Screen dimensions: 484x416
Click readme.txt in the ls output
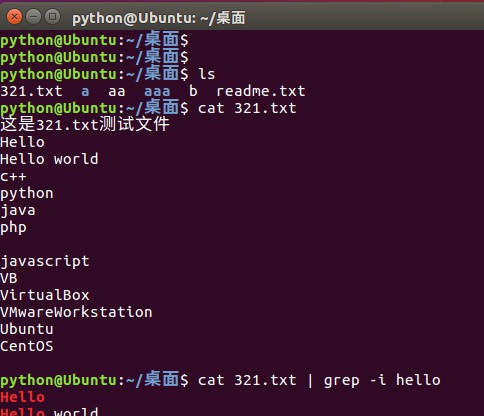[x=261, y=91]
